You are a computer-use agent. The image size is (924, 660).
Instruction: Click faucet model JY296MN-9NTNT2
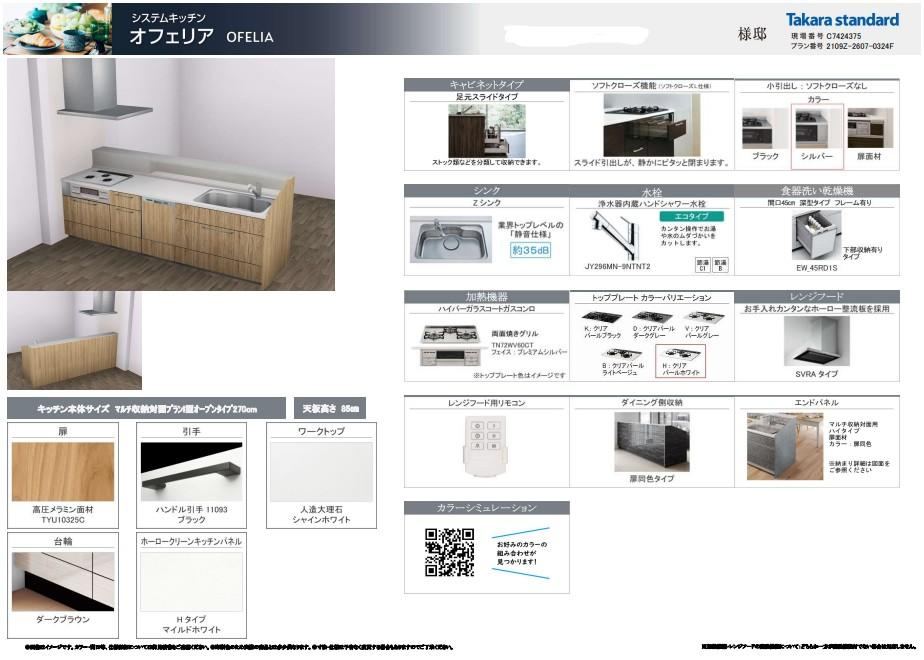(618, 266)
